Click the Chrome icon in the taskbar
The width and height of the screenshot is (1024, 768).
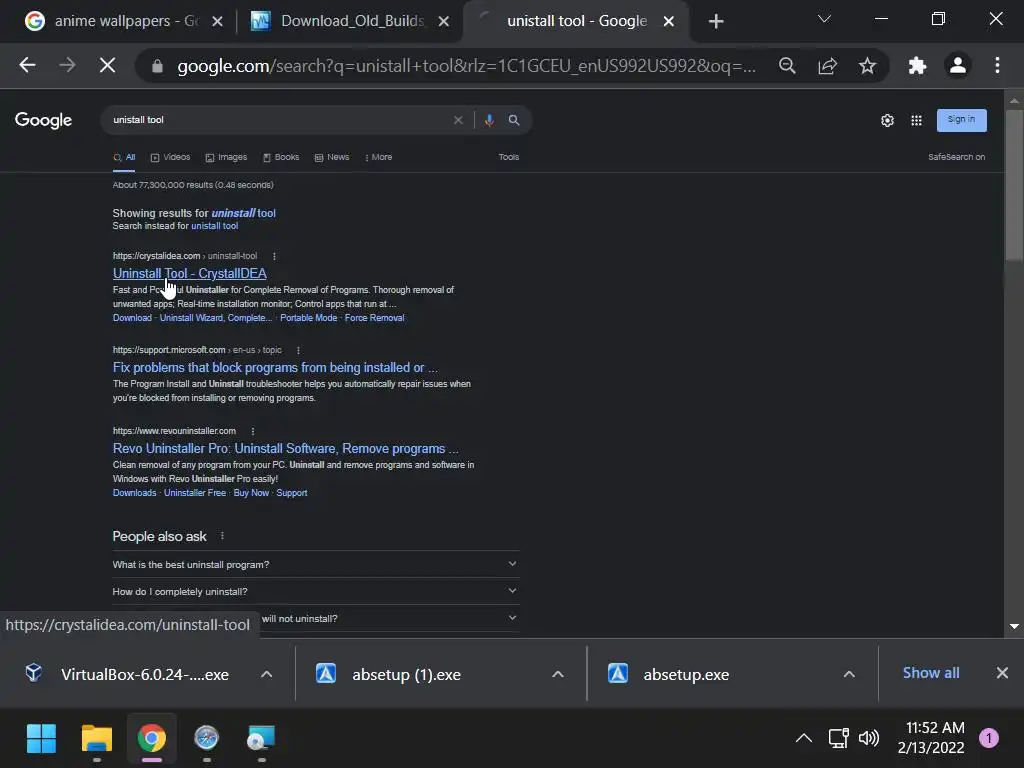152,739
